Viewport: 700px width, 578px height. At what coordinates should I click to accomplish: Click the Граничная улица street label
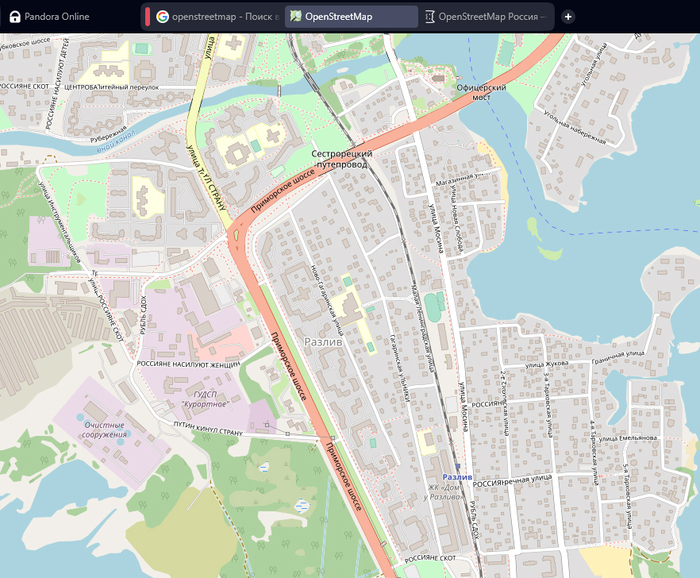618,357
